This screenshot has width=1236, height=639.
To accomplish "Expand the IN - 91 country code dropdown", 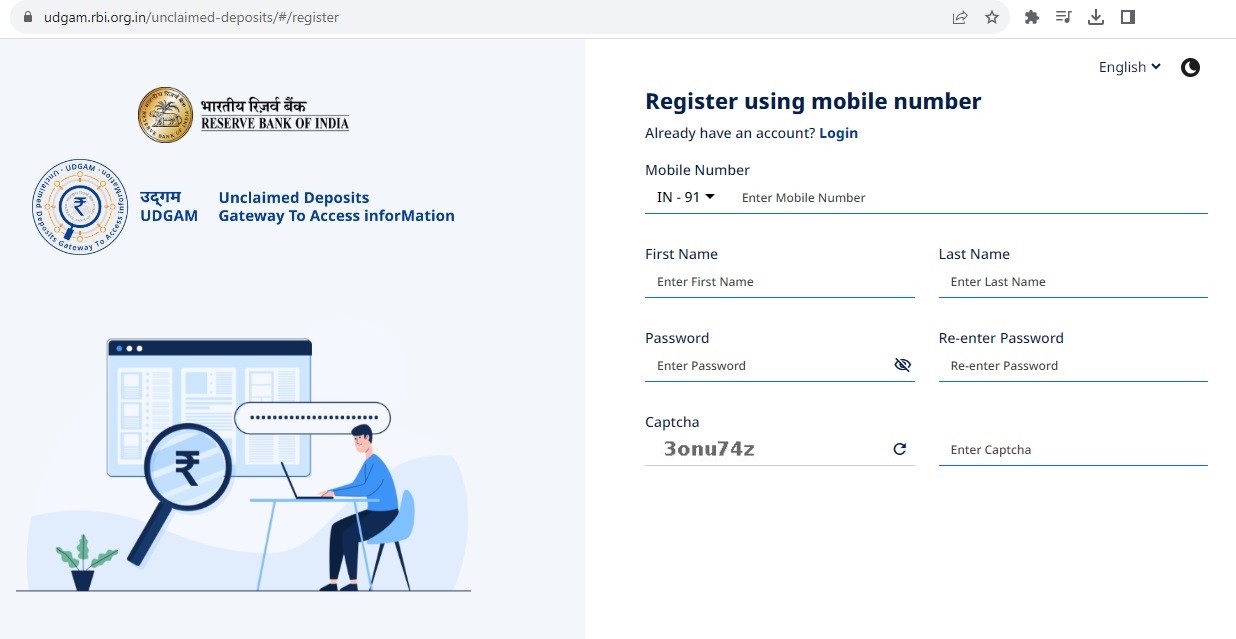I will pyautogui.click(x=685, y=197).
